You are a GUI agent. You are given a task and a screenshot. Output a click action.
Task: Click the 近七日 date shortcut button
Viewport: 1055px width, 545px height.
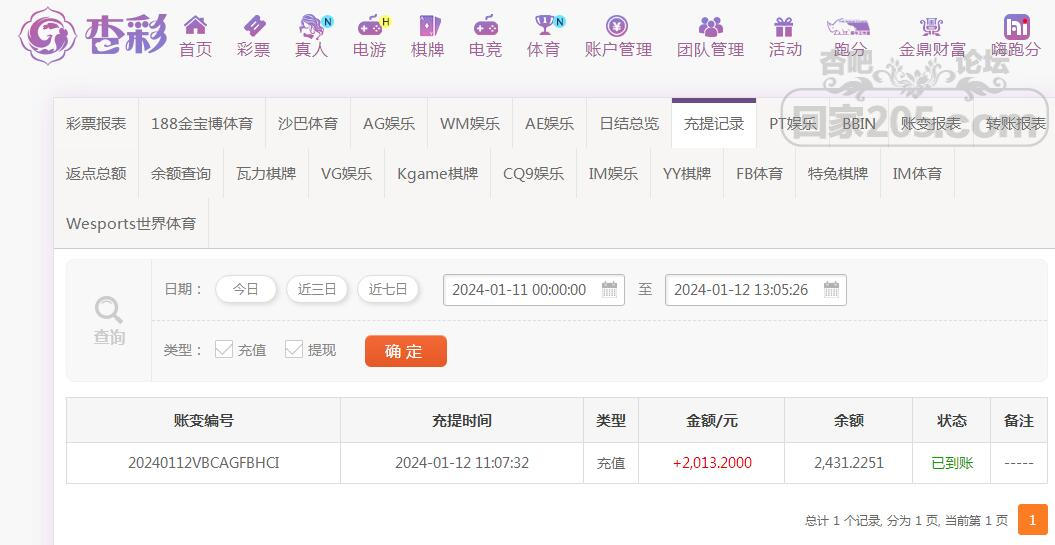(x=388, y=289)
